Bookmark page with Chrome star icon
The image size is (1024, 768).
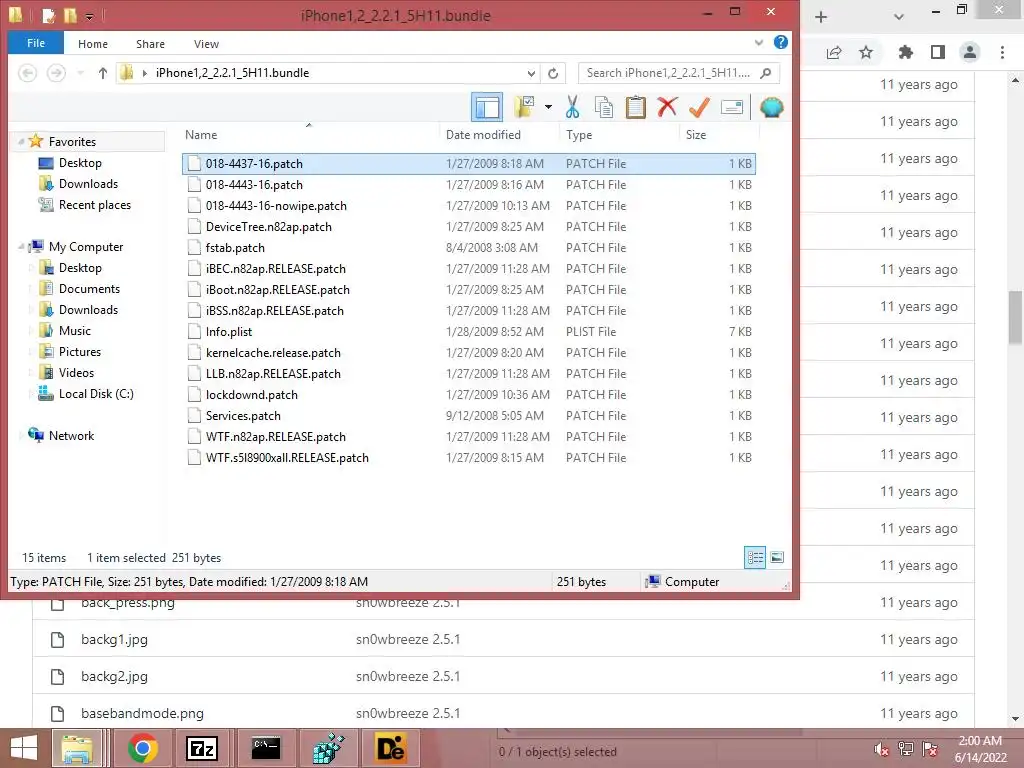coord(866,52)
